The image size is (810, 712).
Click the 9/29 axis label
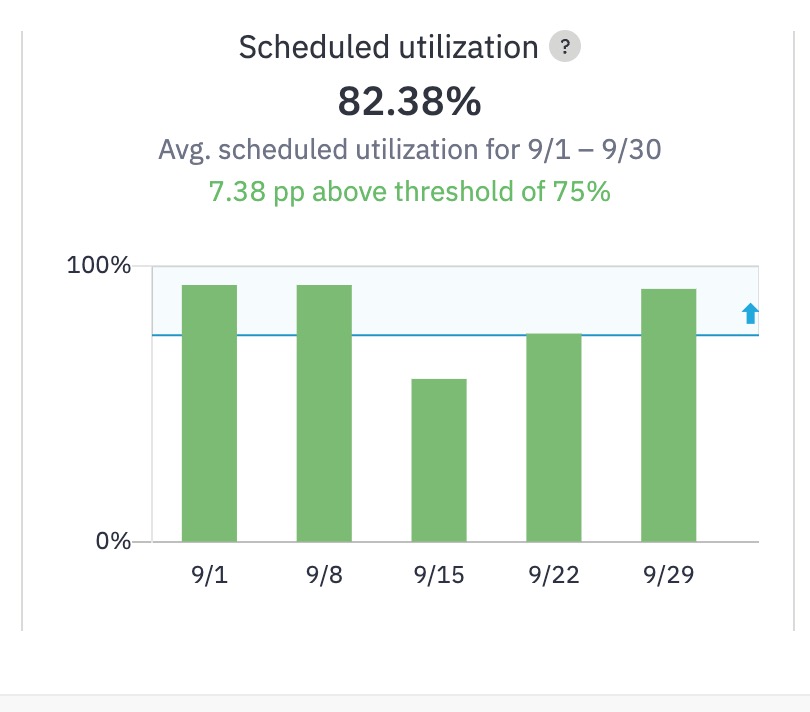tap(668, 575)
